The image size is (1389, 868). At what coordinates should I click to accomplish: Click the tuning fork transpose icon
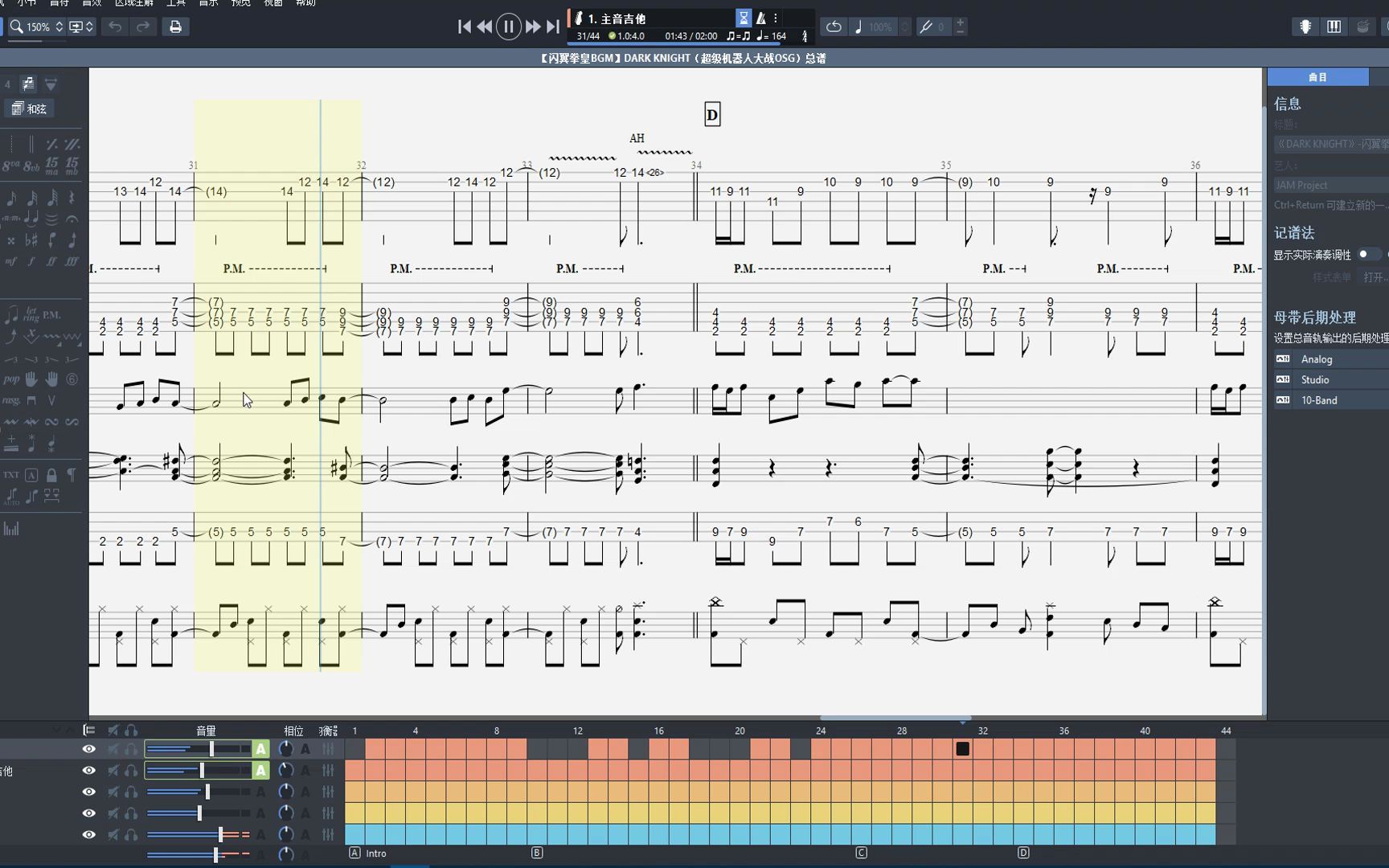(x=926, y=27)
